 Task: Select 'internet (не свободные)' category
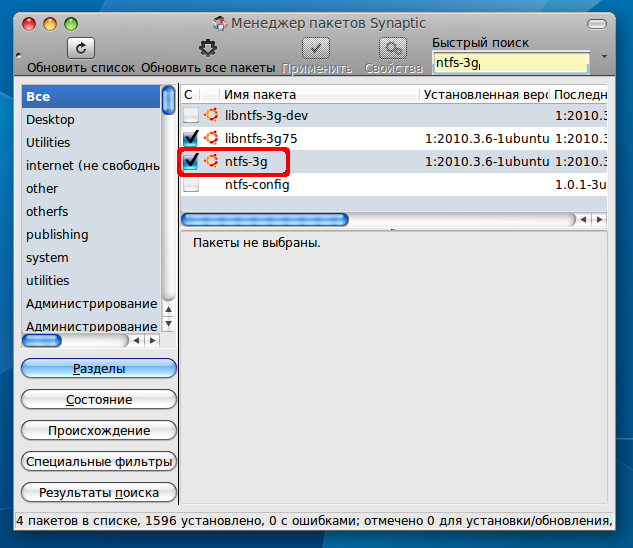click(91, 166)
